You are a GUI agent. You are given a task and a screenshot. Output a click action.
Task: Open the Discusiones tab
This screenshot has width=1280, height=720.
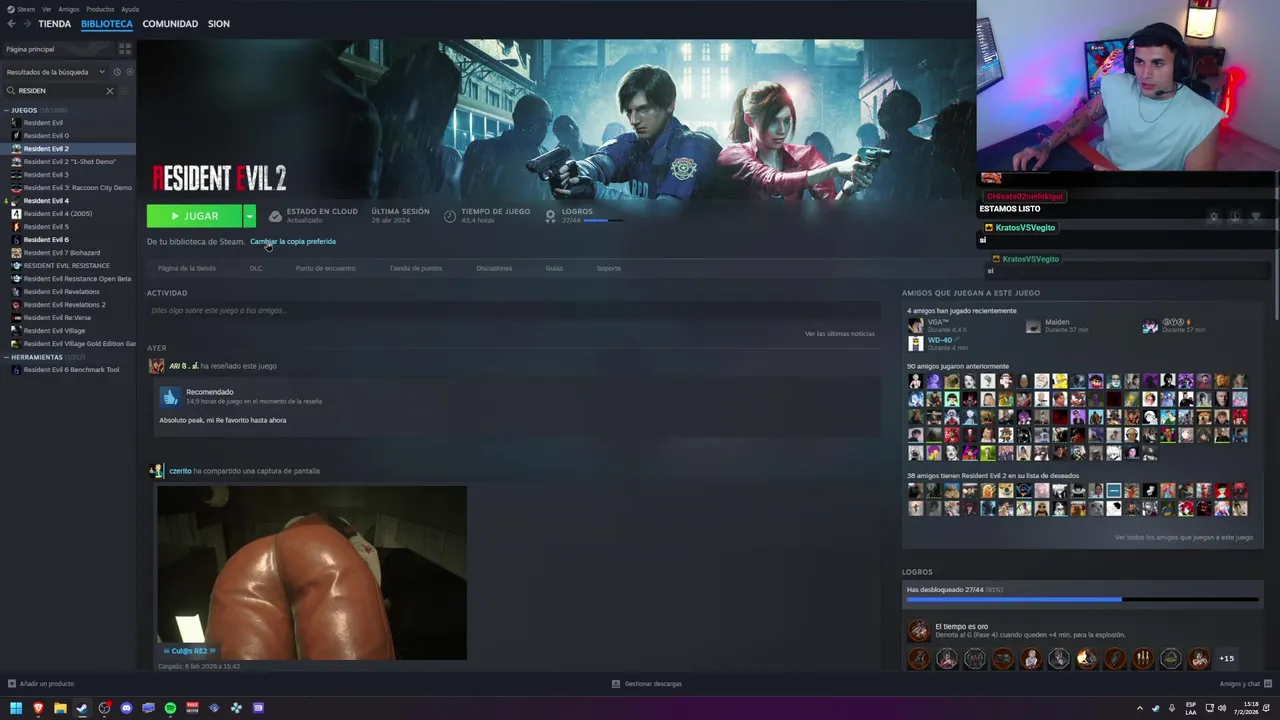coord(494,268)
